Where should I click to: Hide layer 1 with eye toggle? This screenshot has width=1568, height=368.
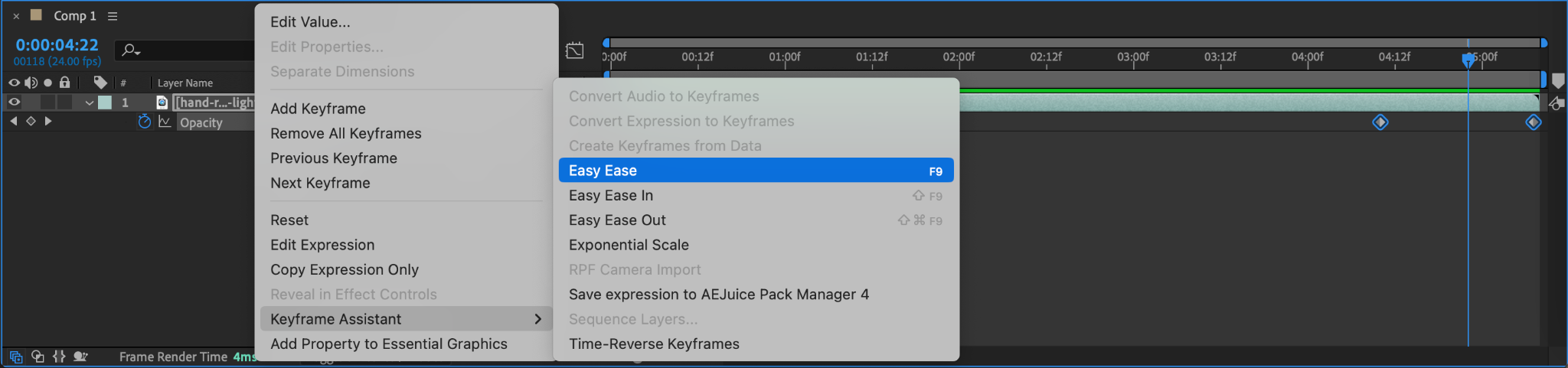pyautogui.click(x=14, y=102)
